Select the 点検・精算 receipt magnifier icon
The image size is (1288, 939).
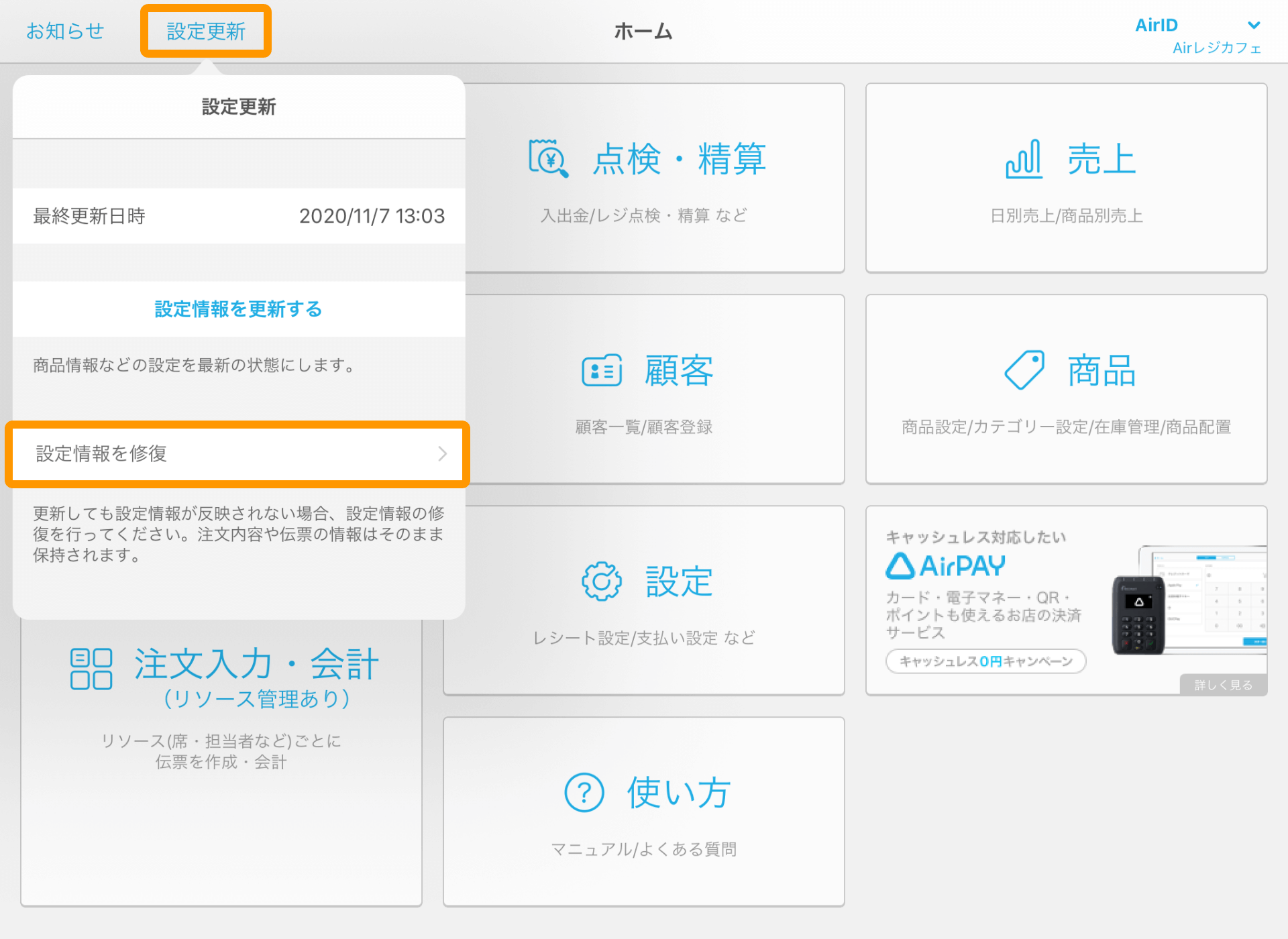click(547, 160)
